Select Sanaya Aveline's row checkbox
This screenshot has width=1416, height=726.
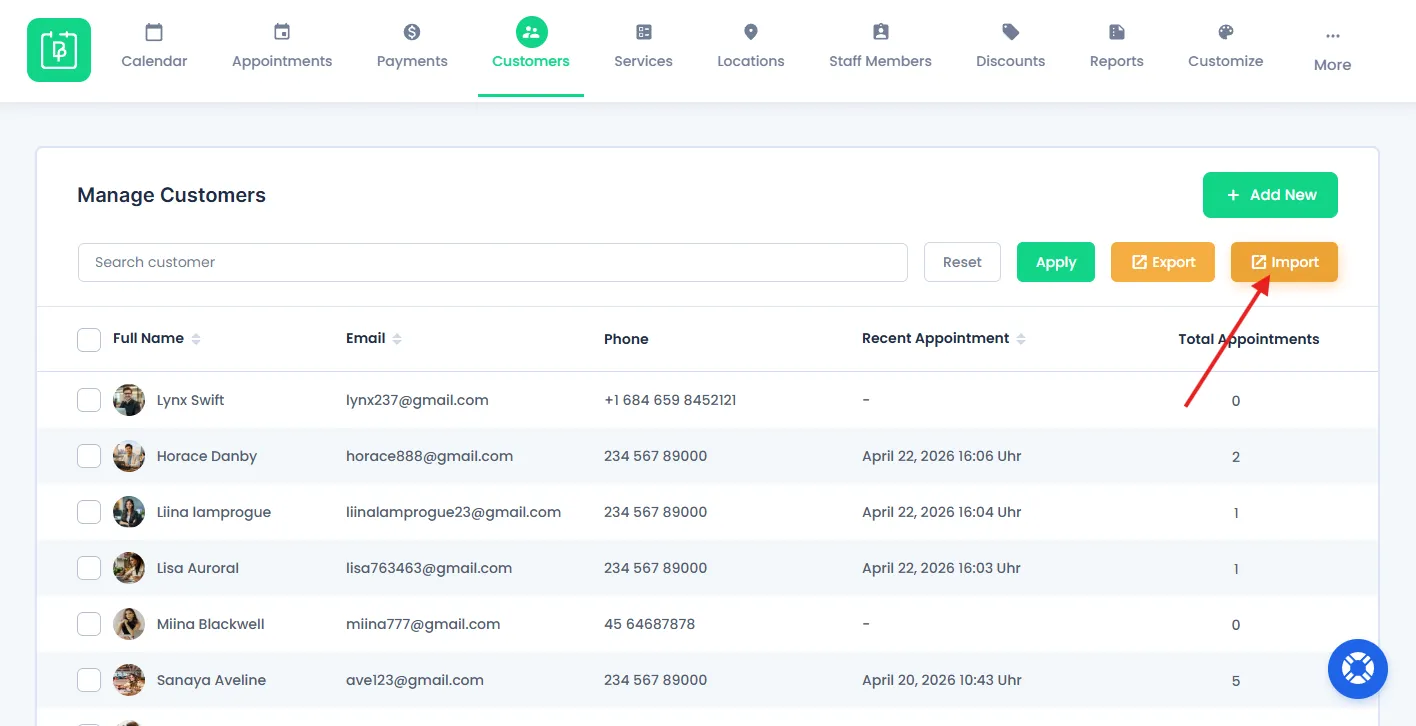89,680
